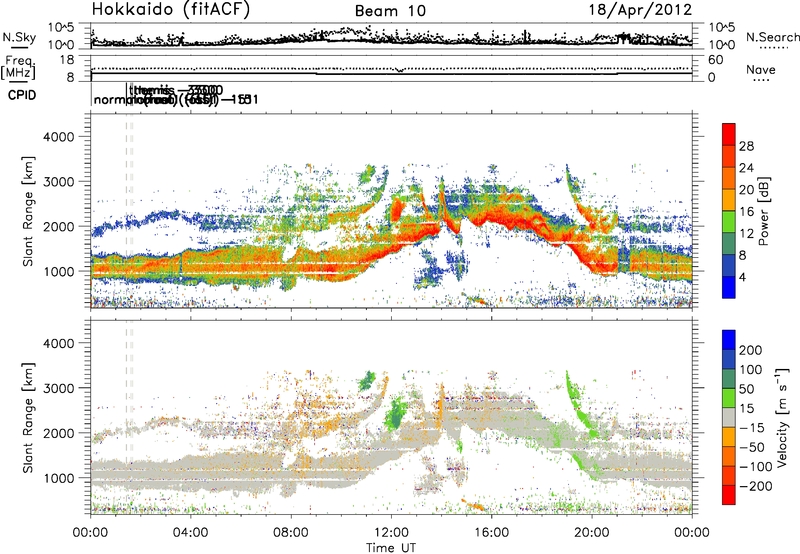Screen dimensions: 800x554
Task: Click the '04:00' time tick label
Action: pos(191,533)
